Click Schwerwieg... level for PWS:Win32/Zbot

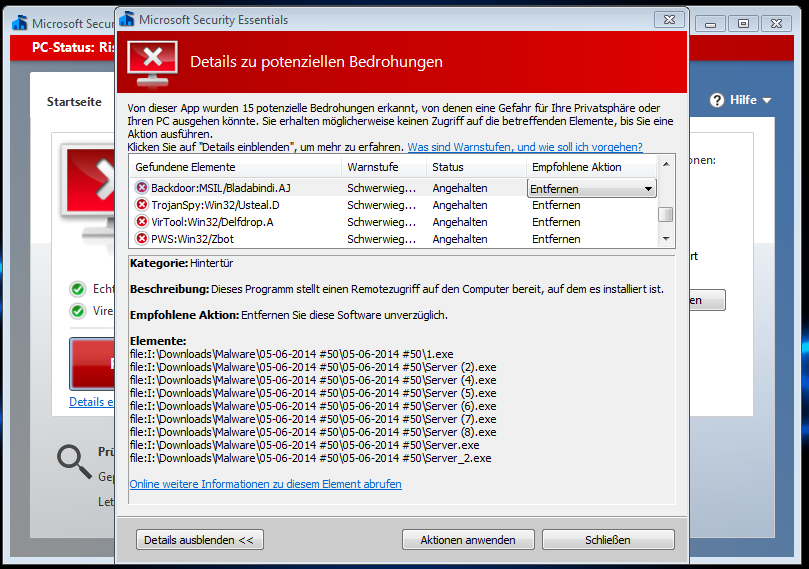point(381,239)
